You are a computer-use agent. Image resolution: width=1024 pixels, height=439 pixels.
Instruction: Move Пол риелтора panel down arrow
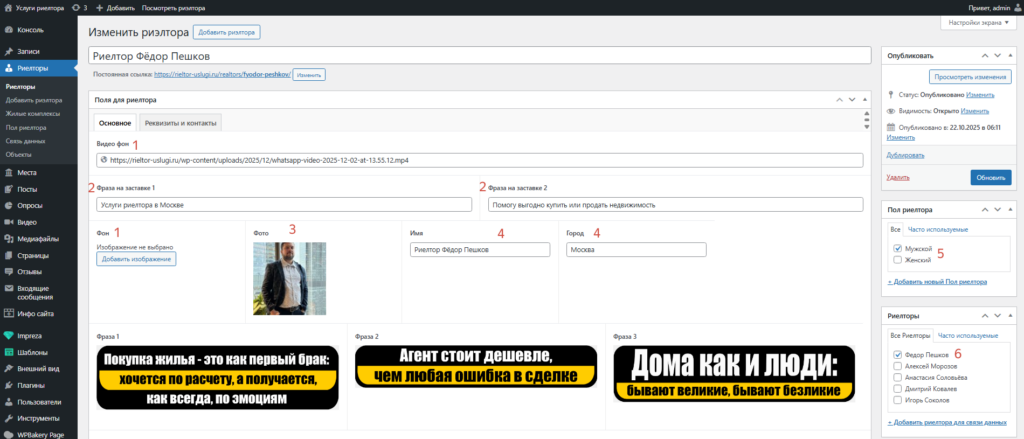click(x=998, y=209)
